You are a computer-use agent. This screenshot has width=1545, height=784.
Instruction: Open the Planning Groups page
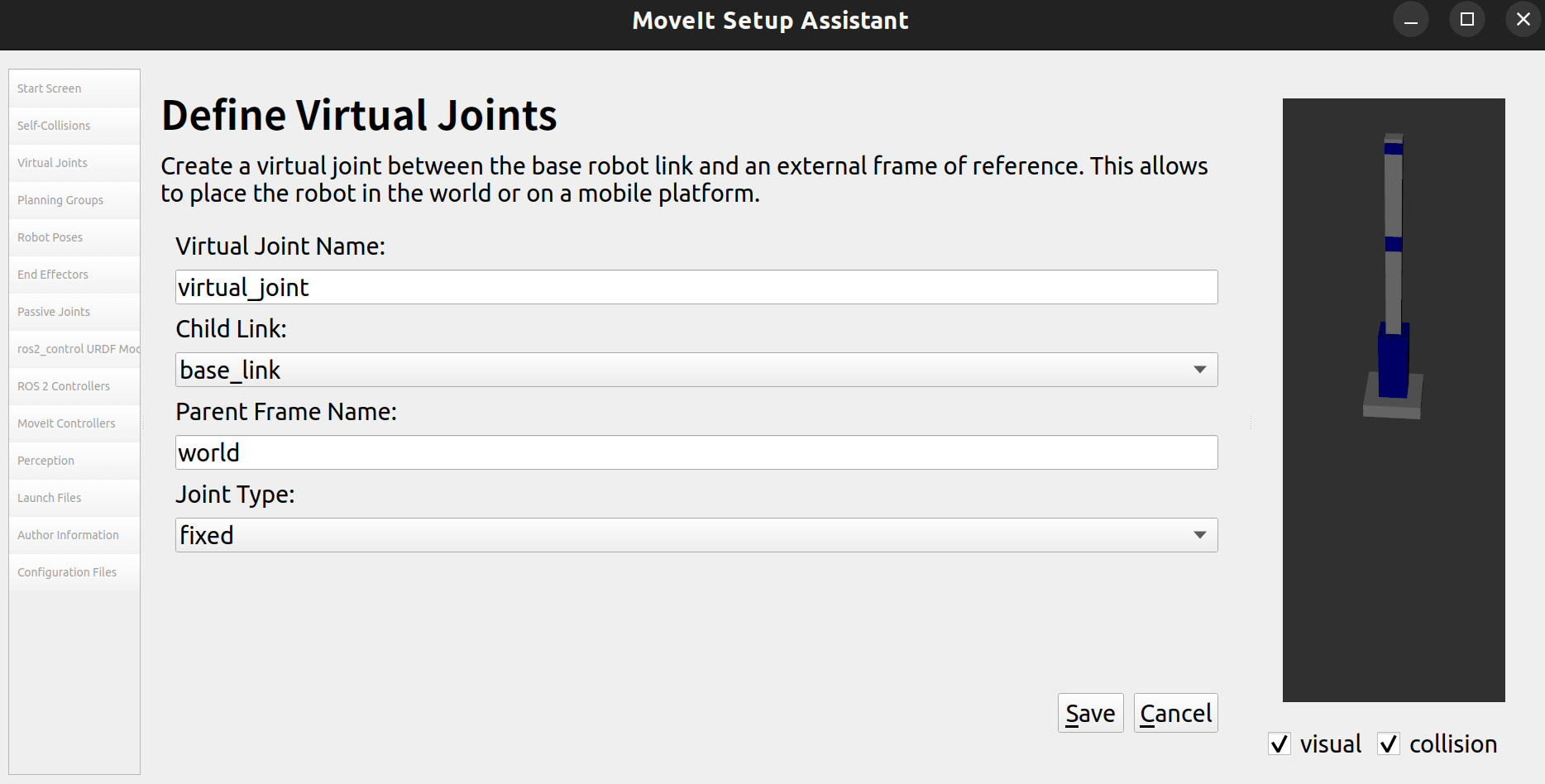pyautogui.click(x=60, y=200)
